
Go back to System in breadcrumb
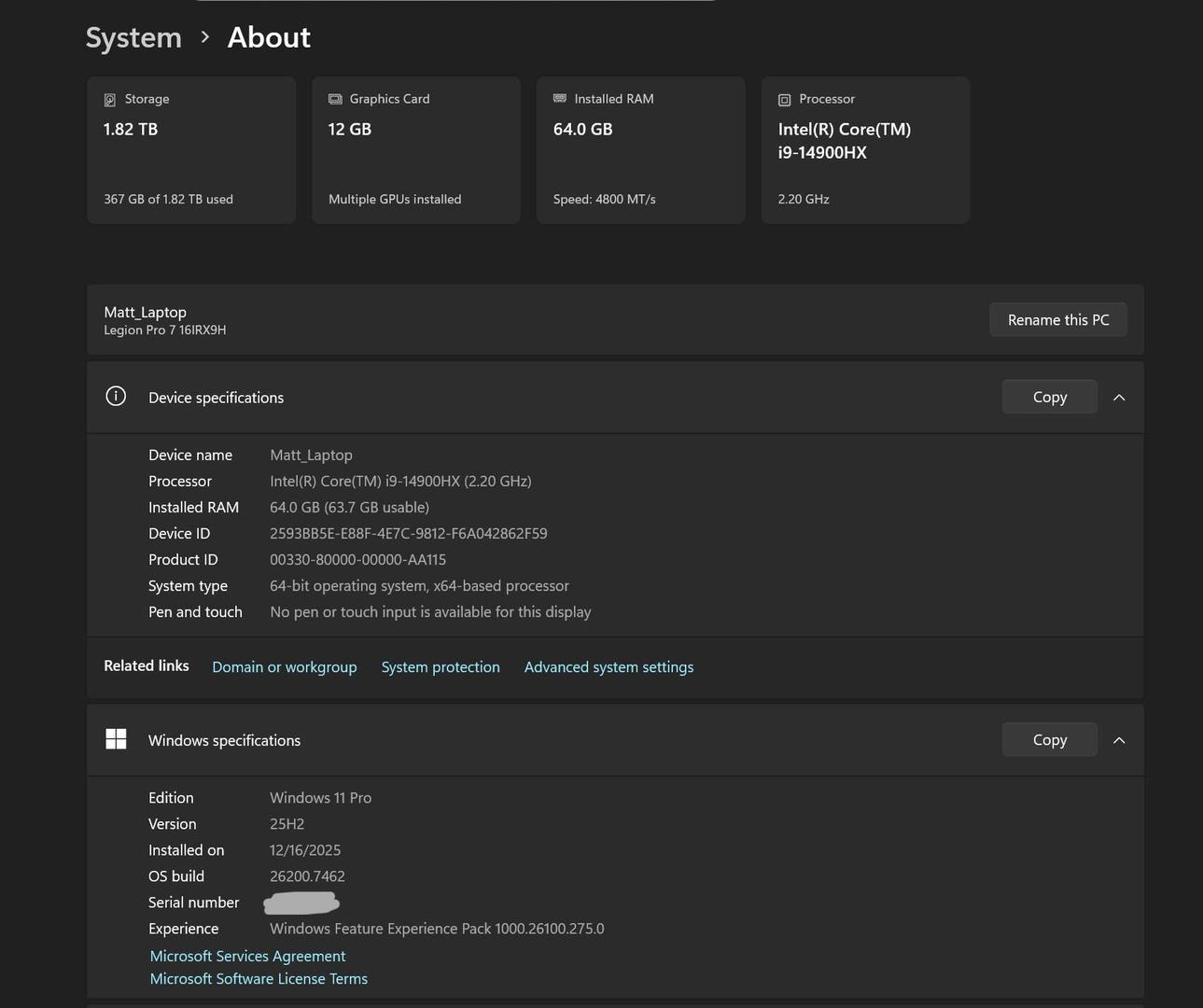pos(133,37)
